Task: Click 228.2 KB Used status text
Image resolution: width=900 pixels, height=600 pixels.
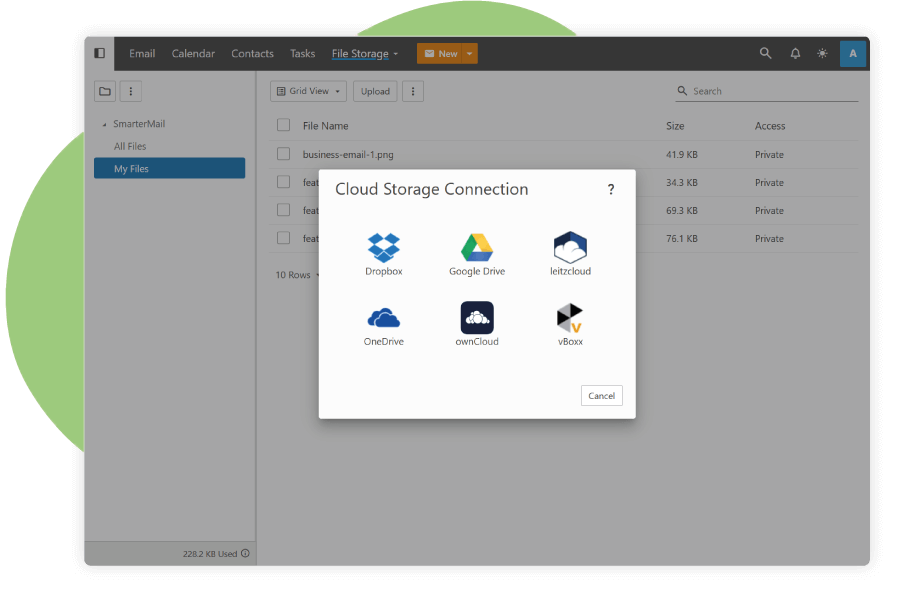Action: coord(210,554)
